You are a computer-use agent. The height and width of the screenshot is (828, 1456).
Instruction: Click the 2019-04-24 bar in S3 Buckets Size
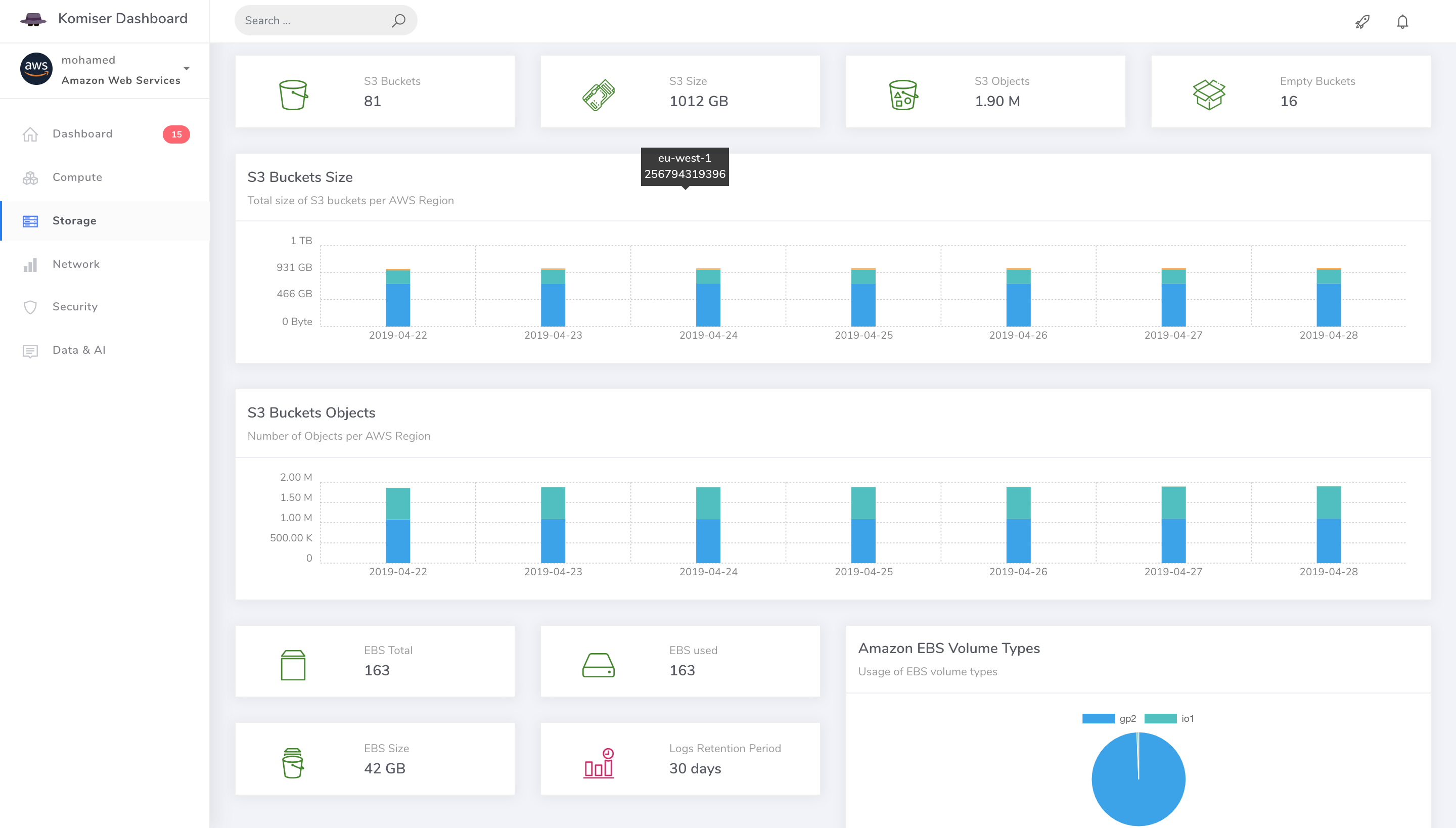708,301
